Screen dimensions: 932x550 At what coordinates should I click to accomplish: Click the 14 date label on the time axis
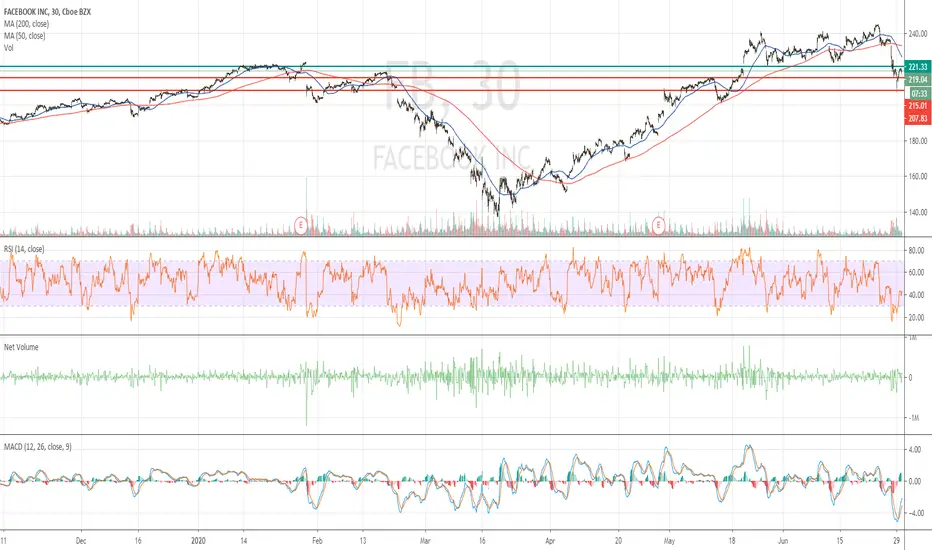[243, 541]
